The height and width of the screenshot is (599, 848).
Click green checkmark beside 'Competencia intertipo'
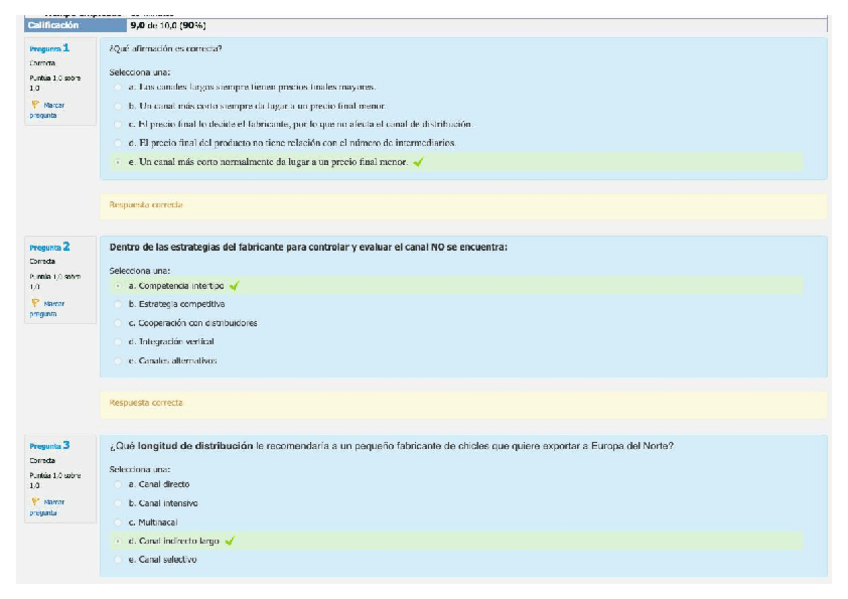(x=234, y=285)
